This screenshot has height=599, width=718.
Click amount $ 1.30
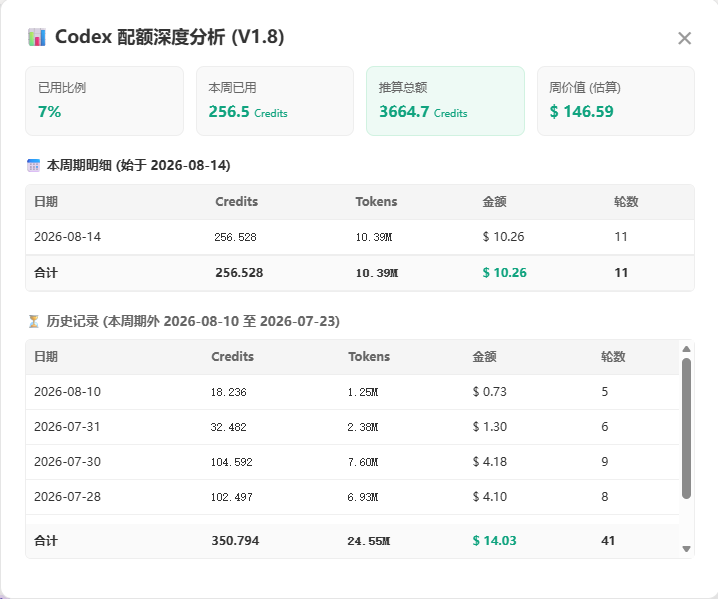[490, 427]
